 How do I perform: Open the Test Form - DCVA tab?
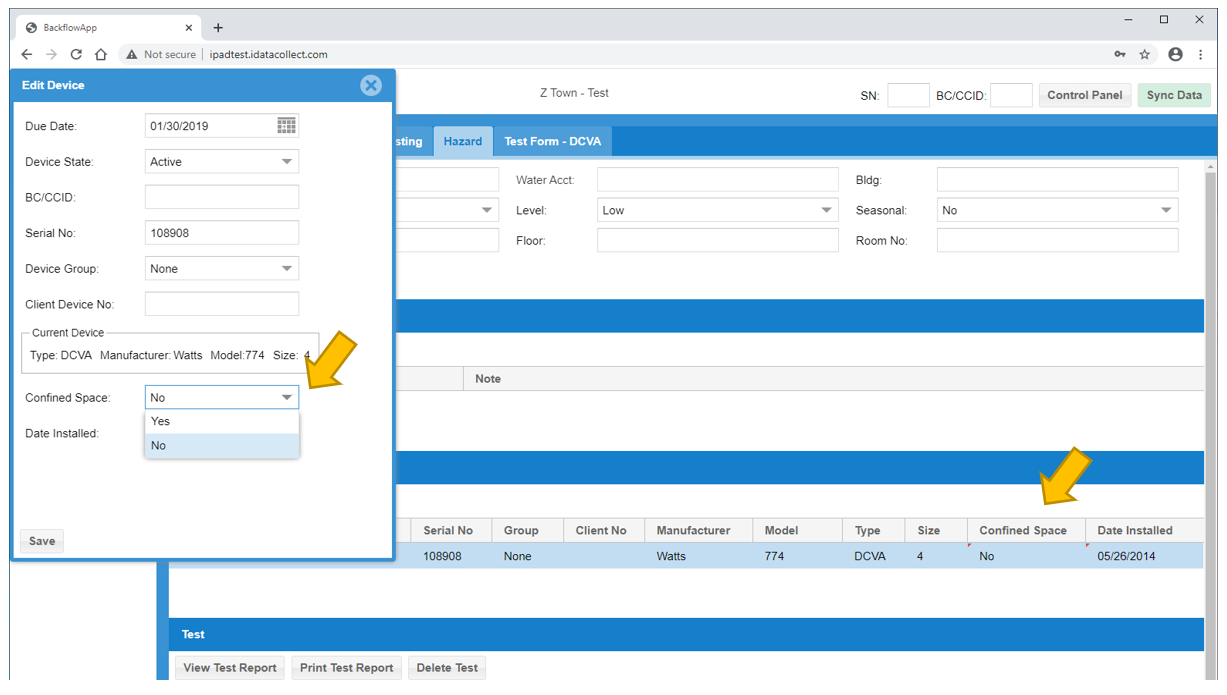552,141
